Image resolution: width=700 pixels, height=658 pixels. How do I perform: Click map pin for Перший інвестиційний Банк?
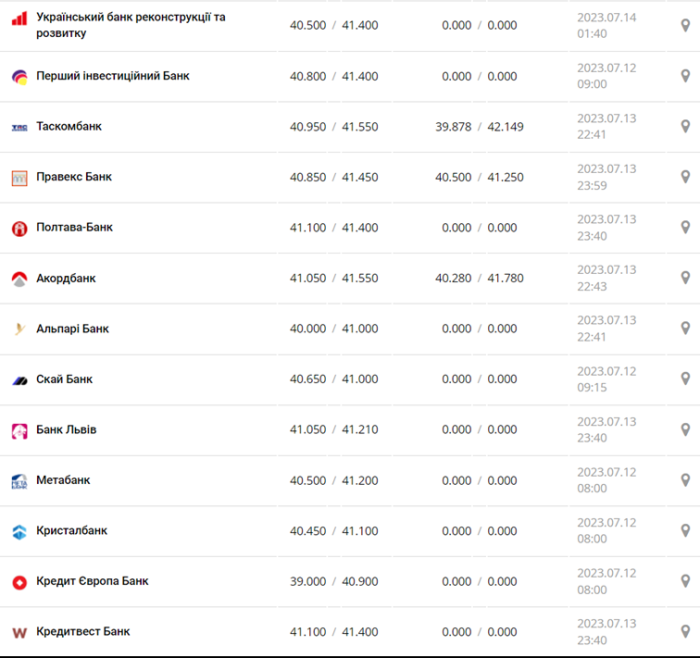tap(685, 76)
